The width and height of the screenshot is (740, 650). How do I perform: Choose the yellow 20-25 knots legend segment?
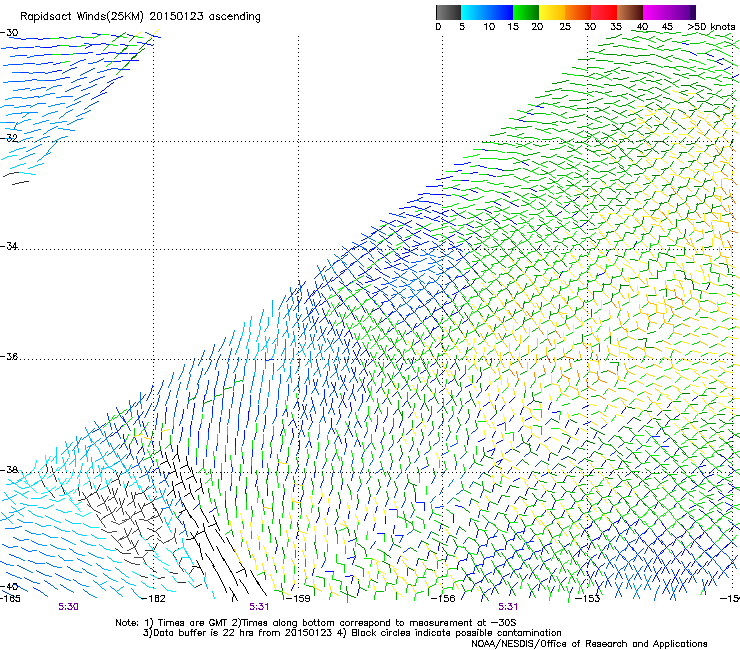tap(552, 12)
